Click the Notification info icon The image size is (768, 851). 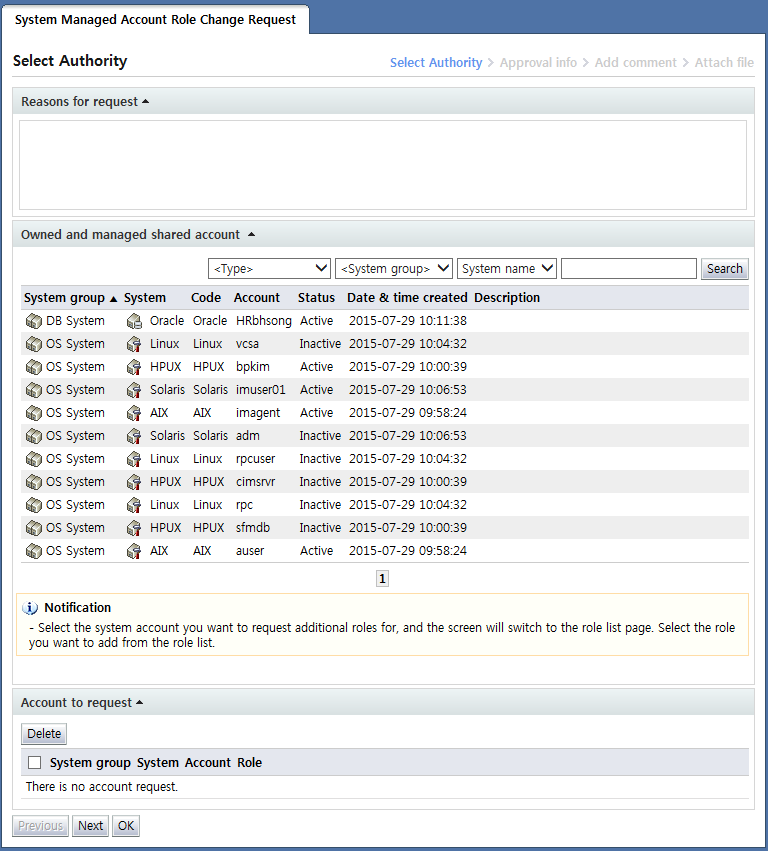[x=30, y=608]
